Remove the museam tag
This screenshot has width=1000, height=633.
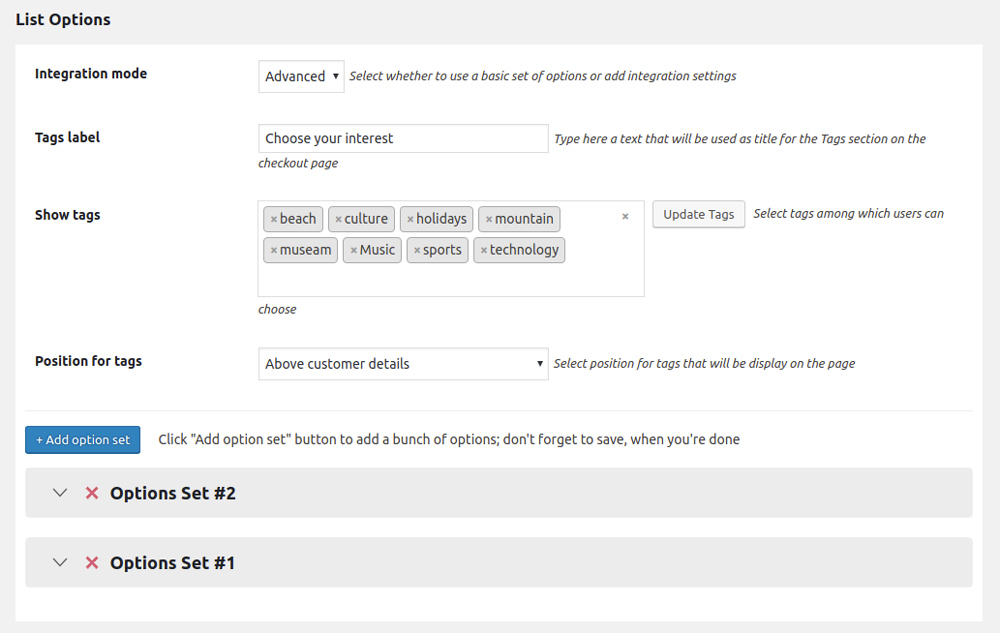click(273, 250)
